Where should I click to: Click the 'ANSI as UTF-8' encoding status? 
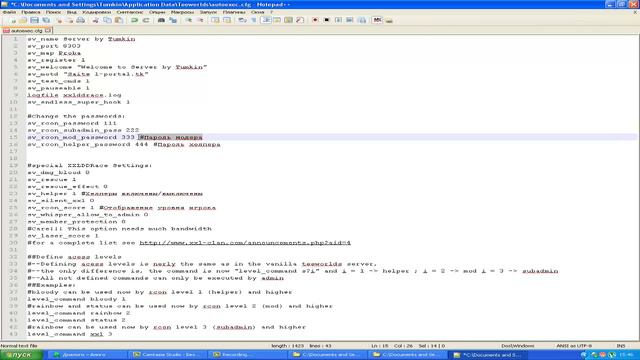click(x=574, y=346)
